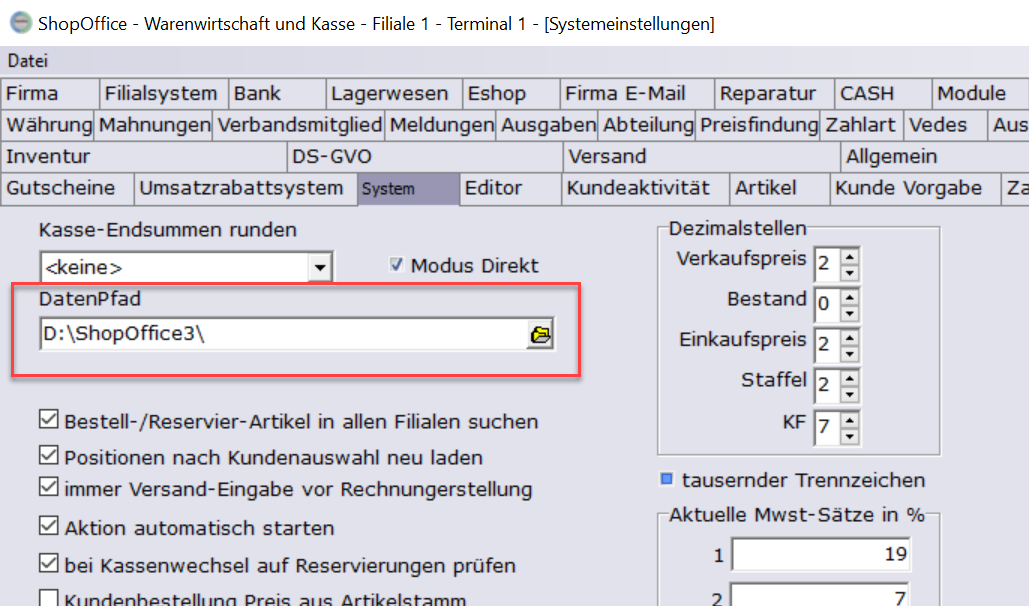Switch to the Inventur tab
Image resolution: width=1029 pixels, height=606 pixels.
pyautogui.click(x=144, y=156)
